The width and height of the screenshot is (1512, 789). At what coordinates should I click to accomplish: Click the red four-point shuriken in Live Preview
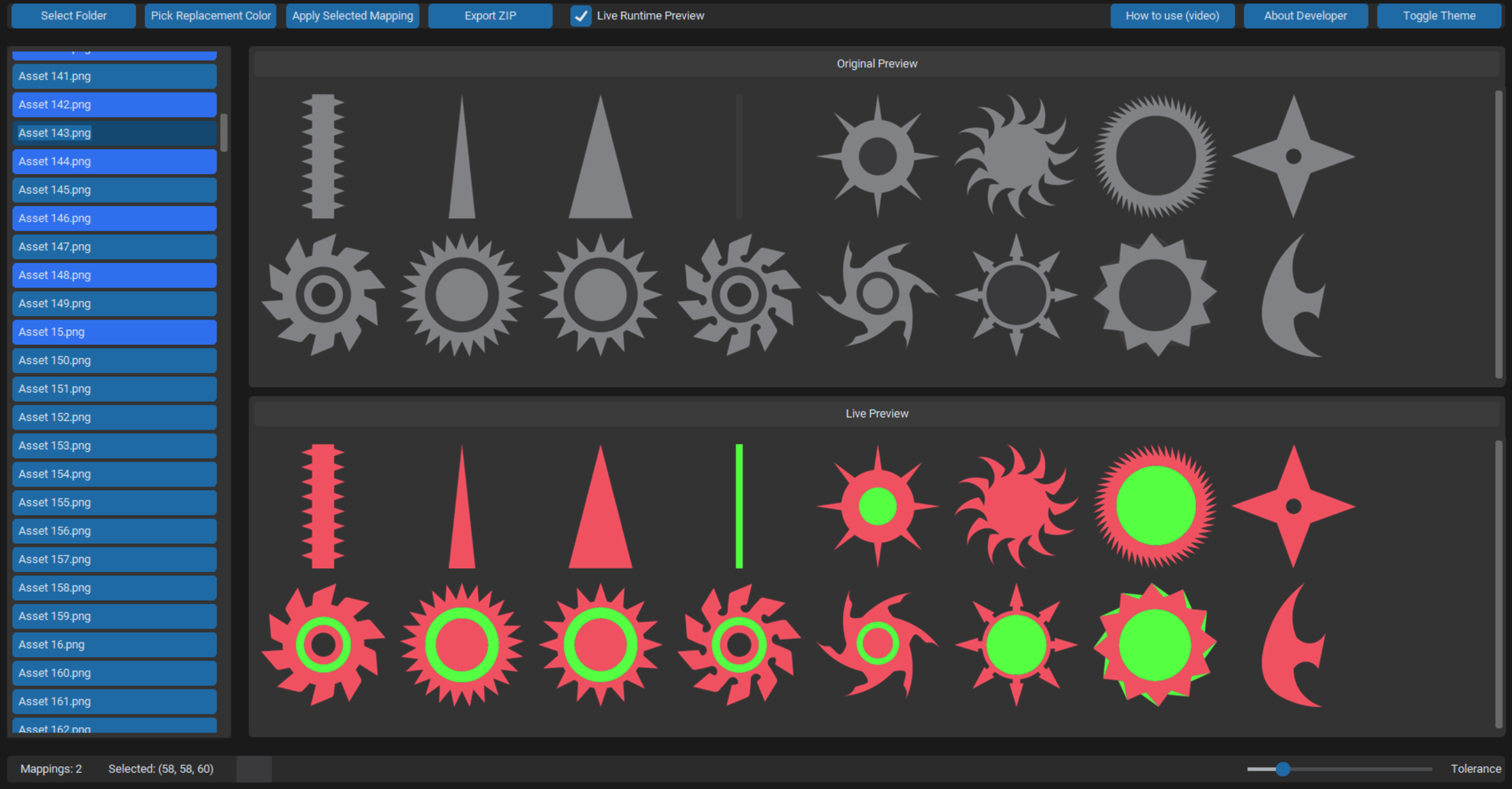1293,506
